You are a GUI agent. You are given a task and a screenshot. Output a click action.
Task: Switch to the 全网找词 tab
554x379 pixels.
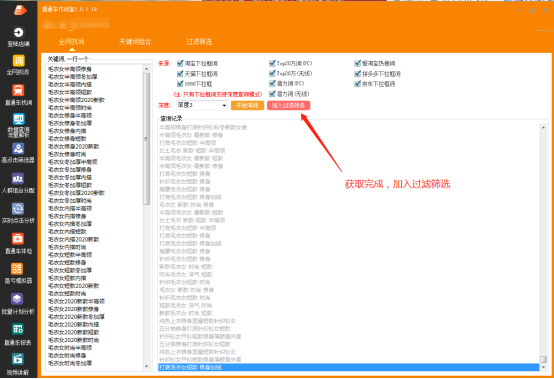click(x=72, y=42)
